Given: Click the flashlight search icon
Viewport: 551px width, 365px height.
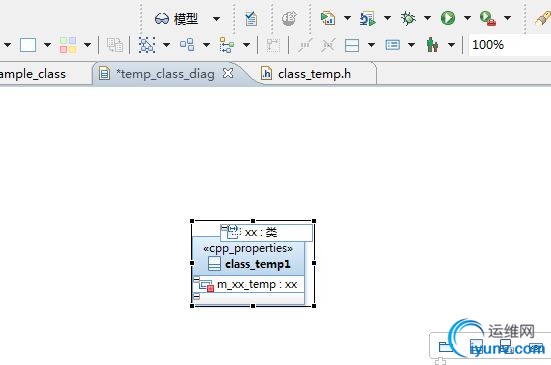Looking at the screenshot, I should click(543, 18).
